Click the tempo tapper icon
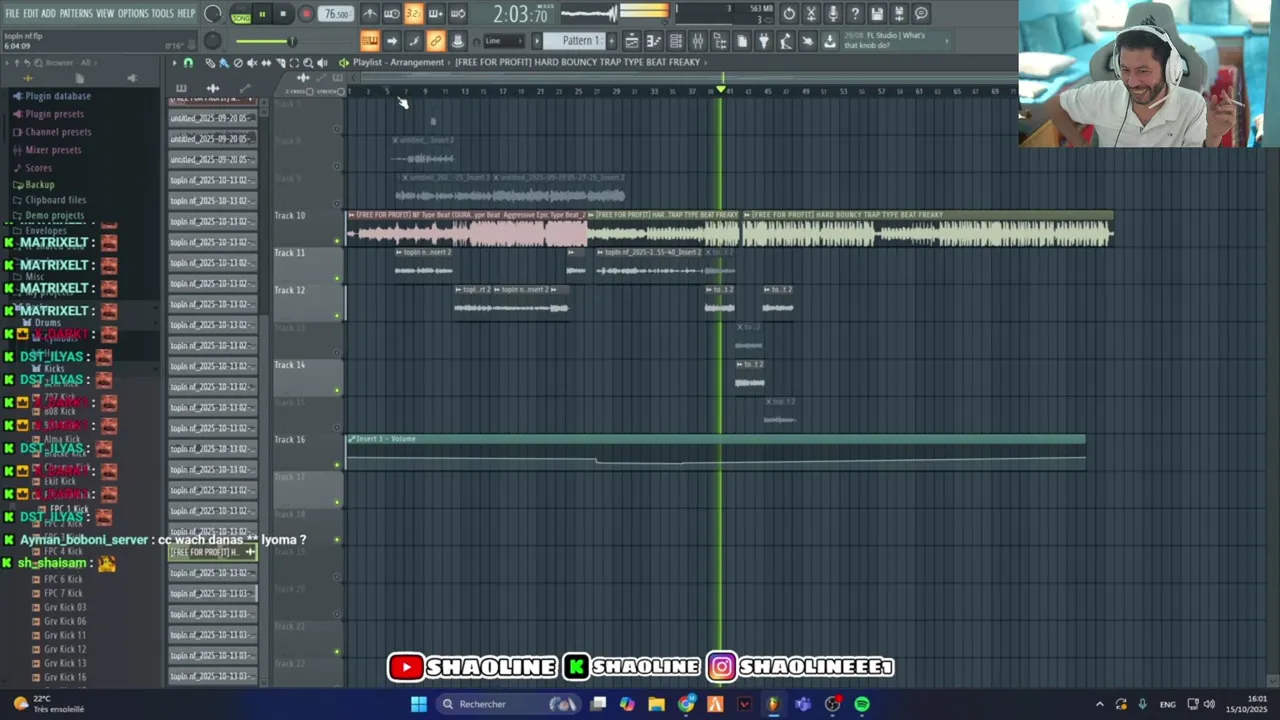Screen dimensions: 1280x720 tap(786, 41)
